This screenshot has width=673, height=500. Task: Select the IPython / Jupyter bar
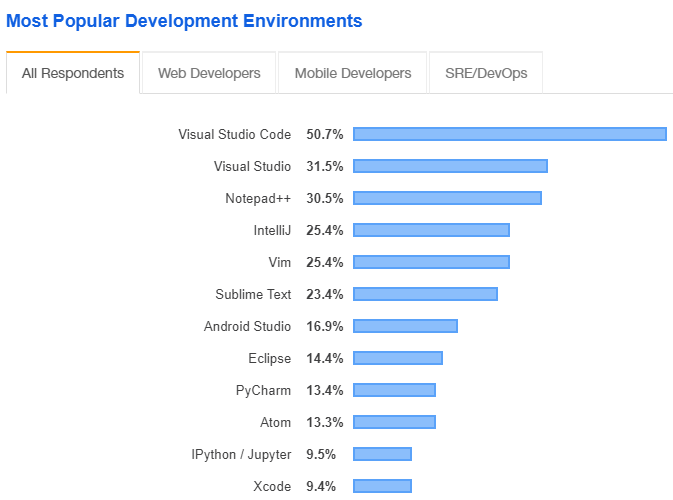(382, 454)
